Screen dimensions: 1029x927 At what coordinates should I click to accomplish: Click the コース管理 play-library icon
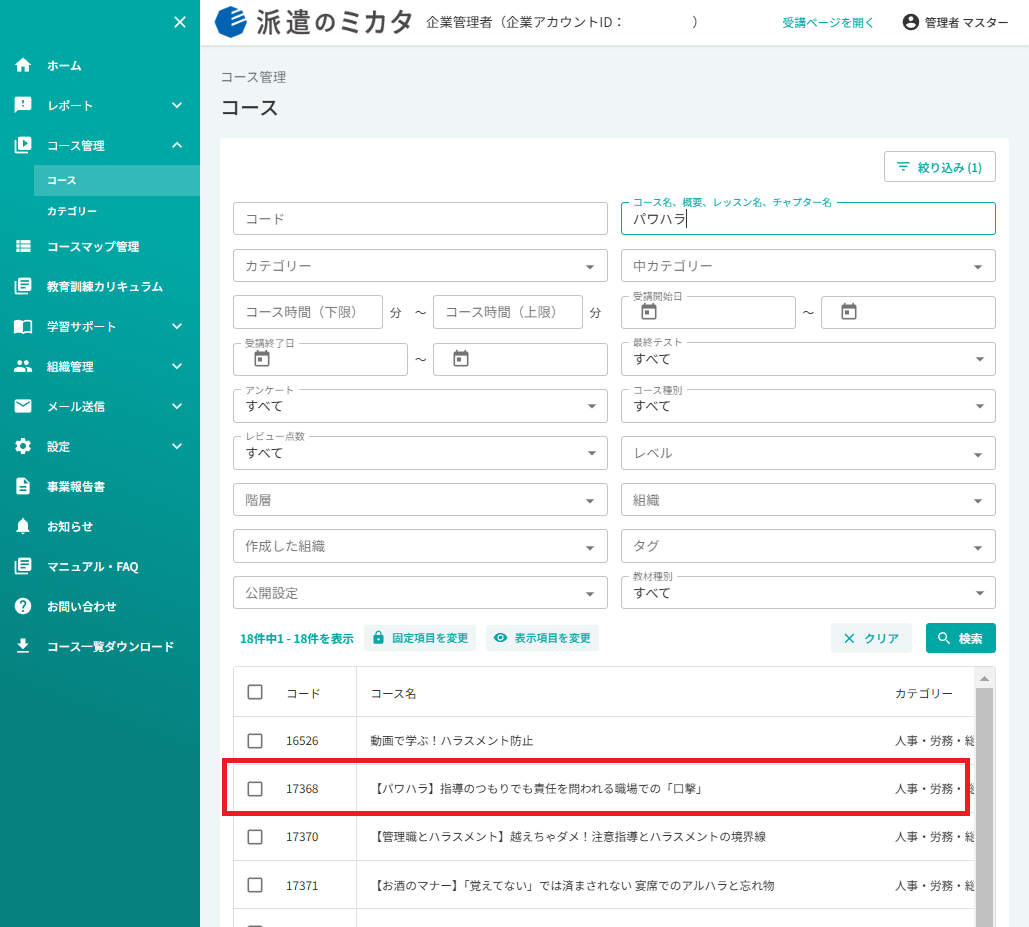point(23,145)
